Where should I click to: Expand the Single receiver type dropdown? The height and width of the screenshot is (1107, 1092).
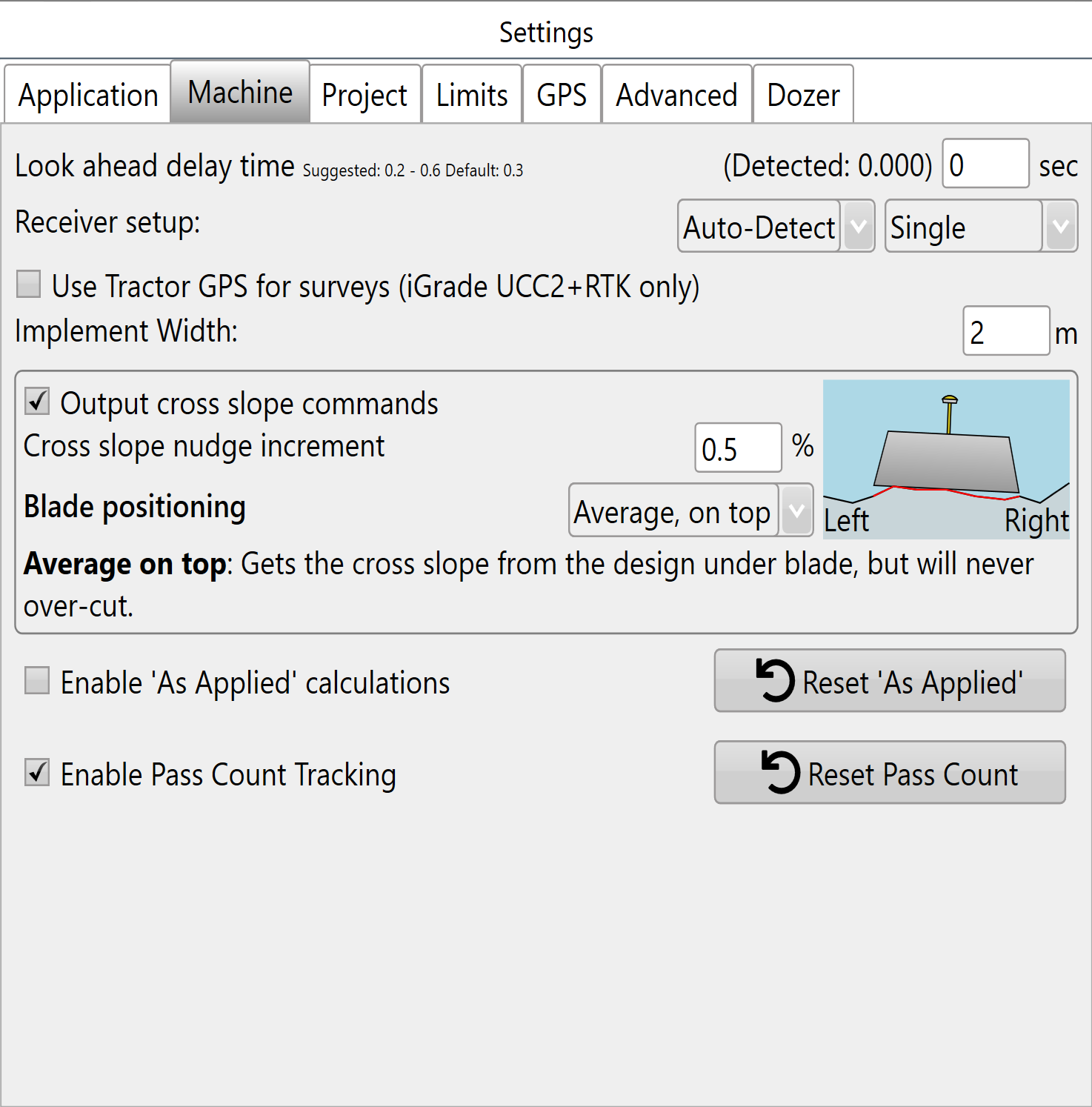coord(981,226)
